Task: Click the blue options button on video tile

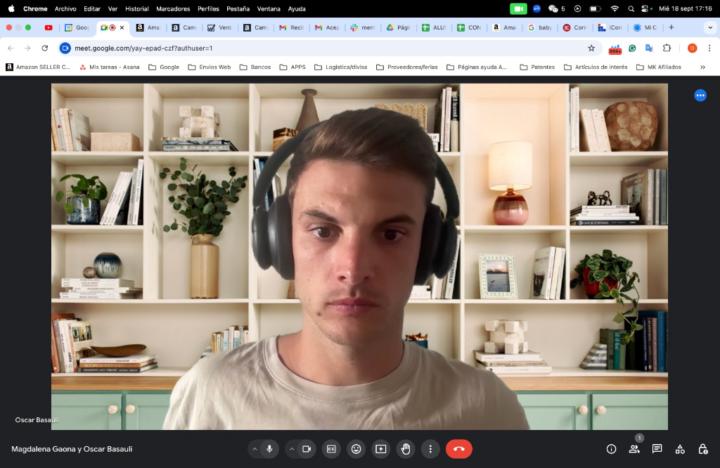Action: pos(700,95)
